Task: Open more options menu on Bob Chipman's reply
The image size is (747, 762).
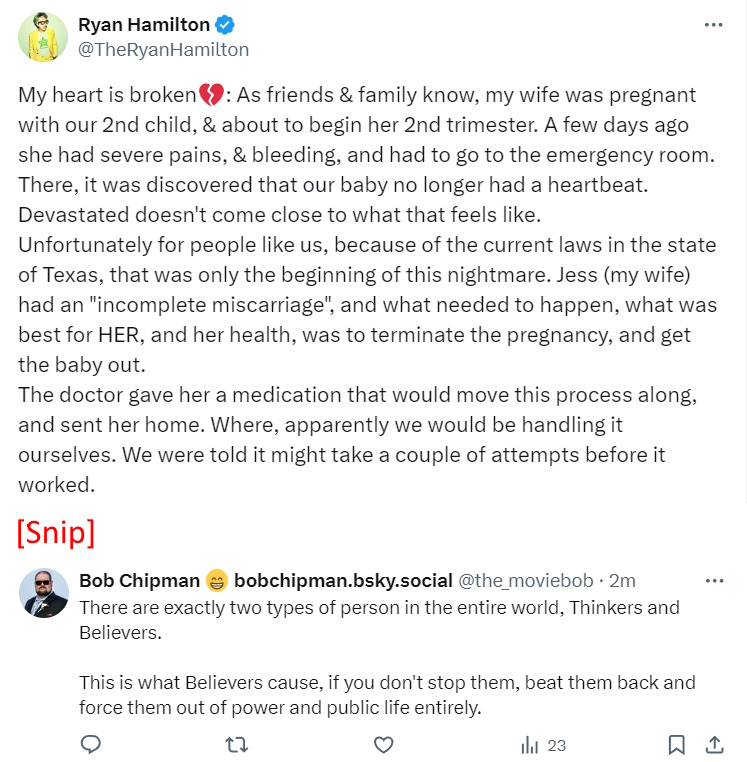Action: tap(713, 581)
